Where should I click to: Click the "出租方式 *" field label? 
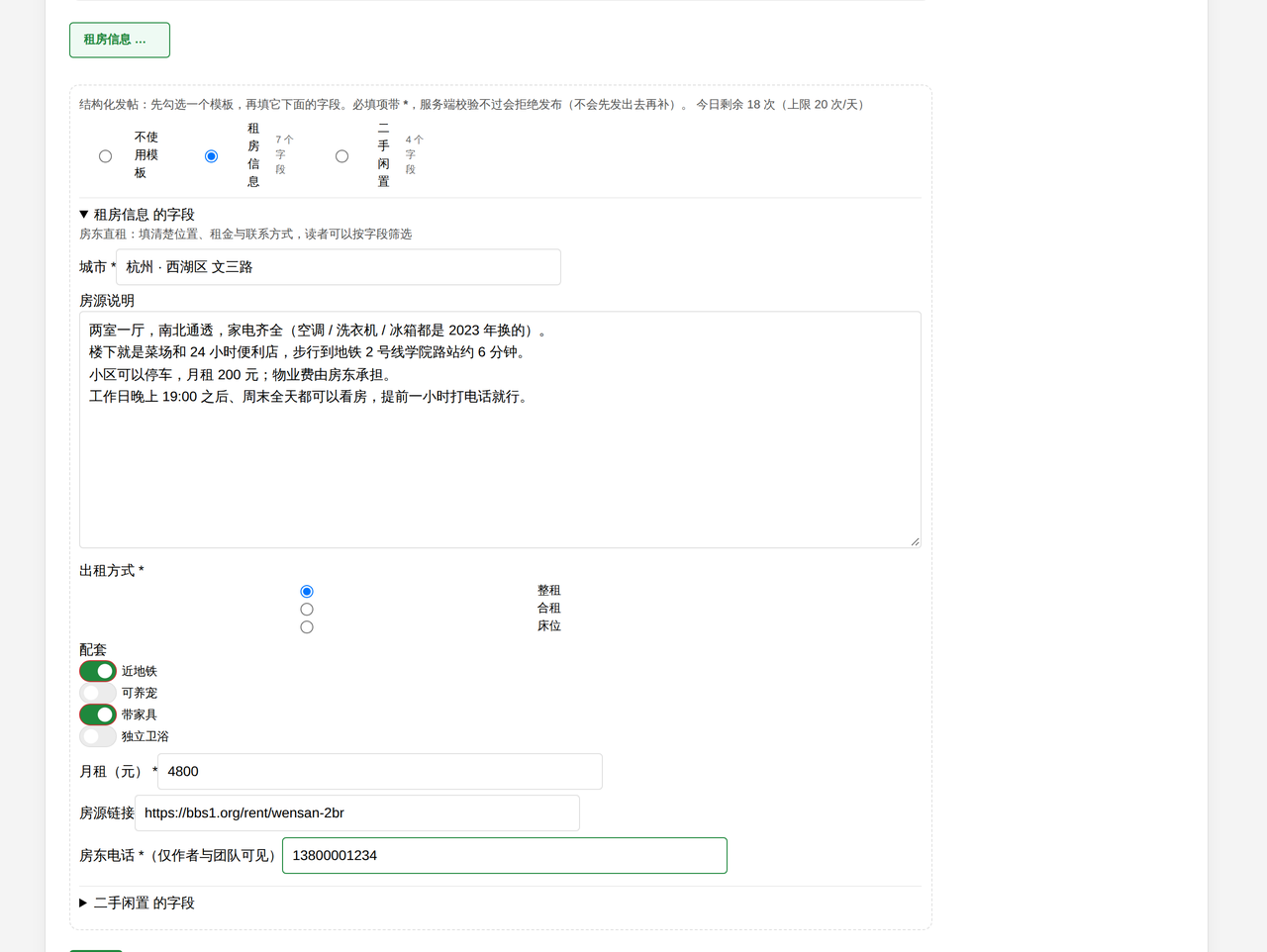(112, 571)
